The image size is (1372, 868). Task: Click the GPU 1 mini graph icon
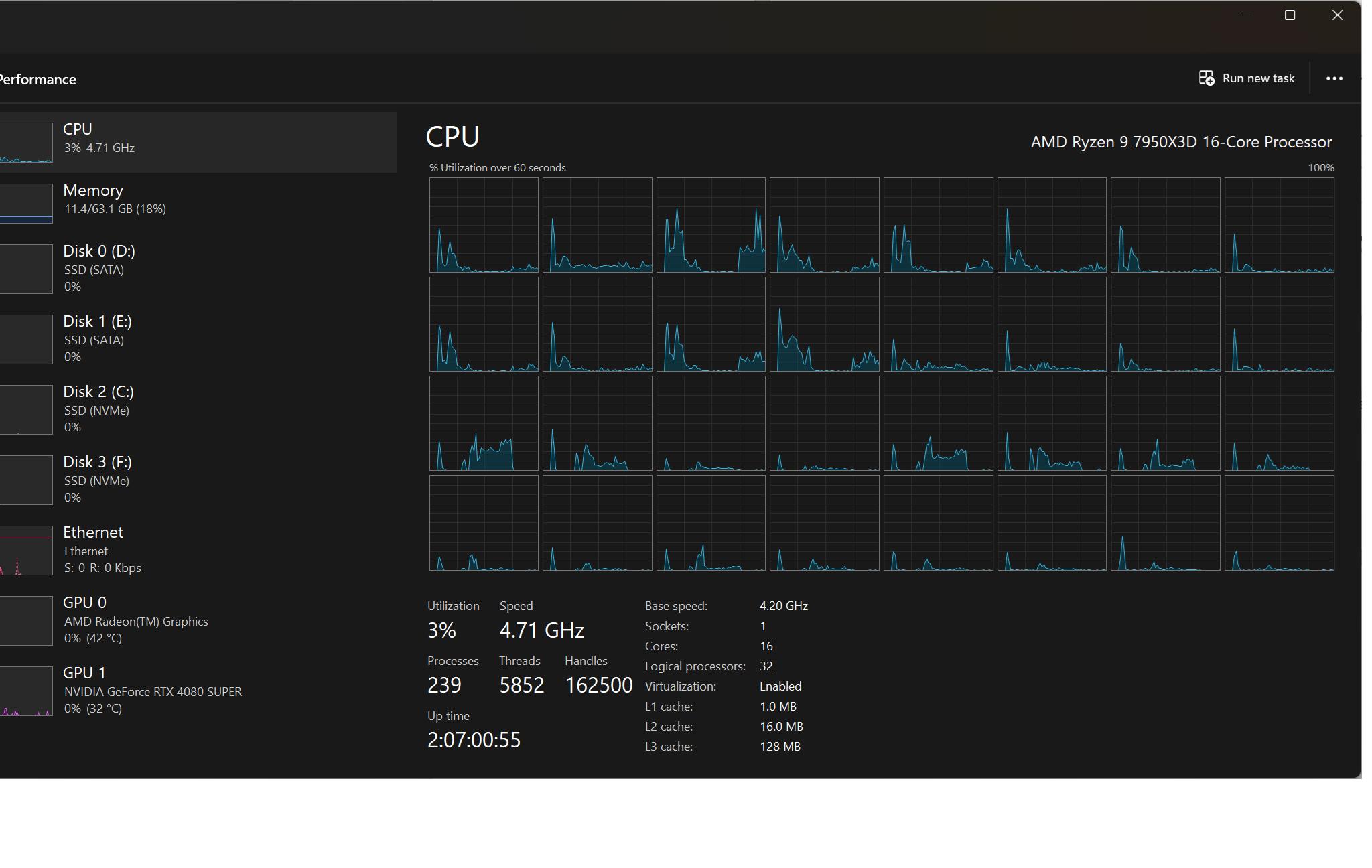coord(26,691)
